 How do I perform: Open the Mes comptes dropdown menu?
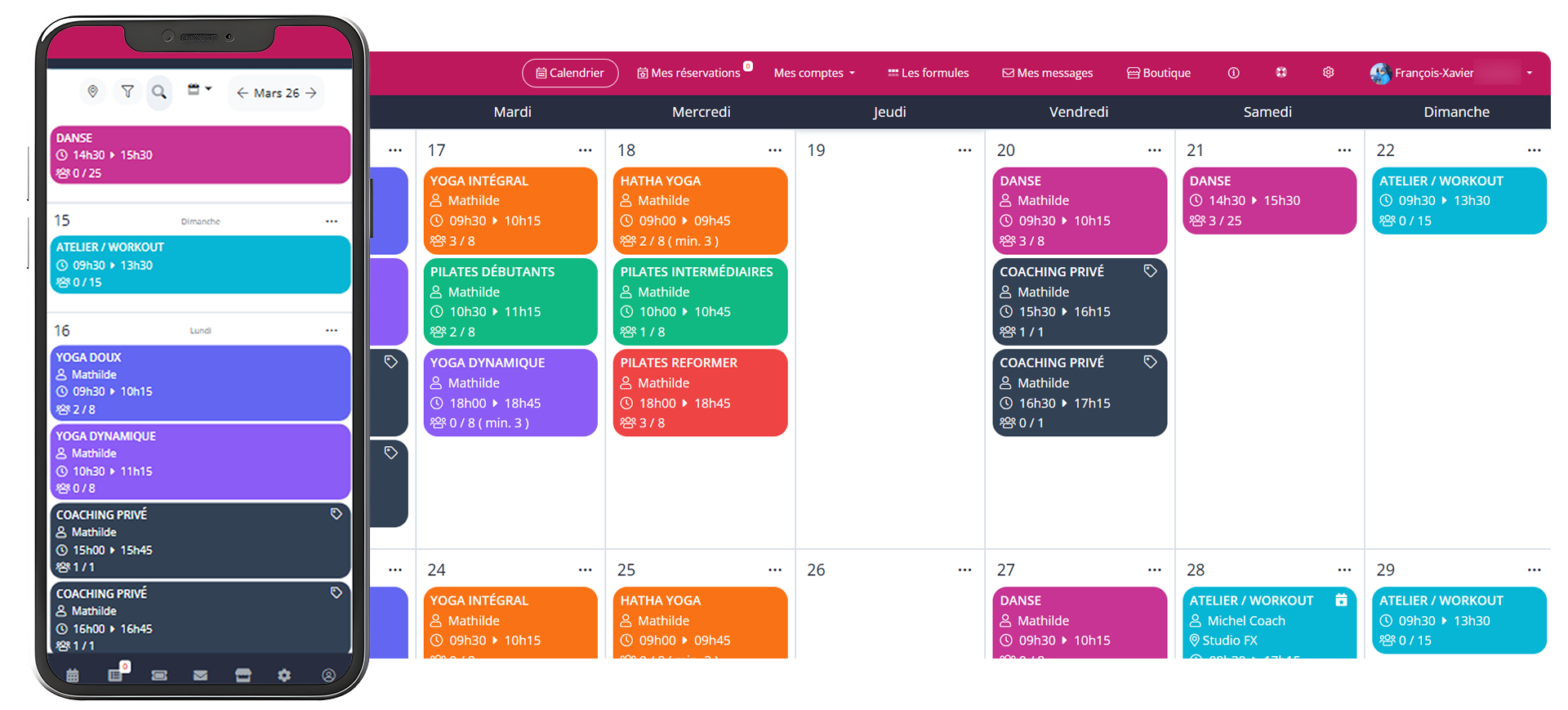tap(814, 73)
